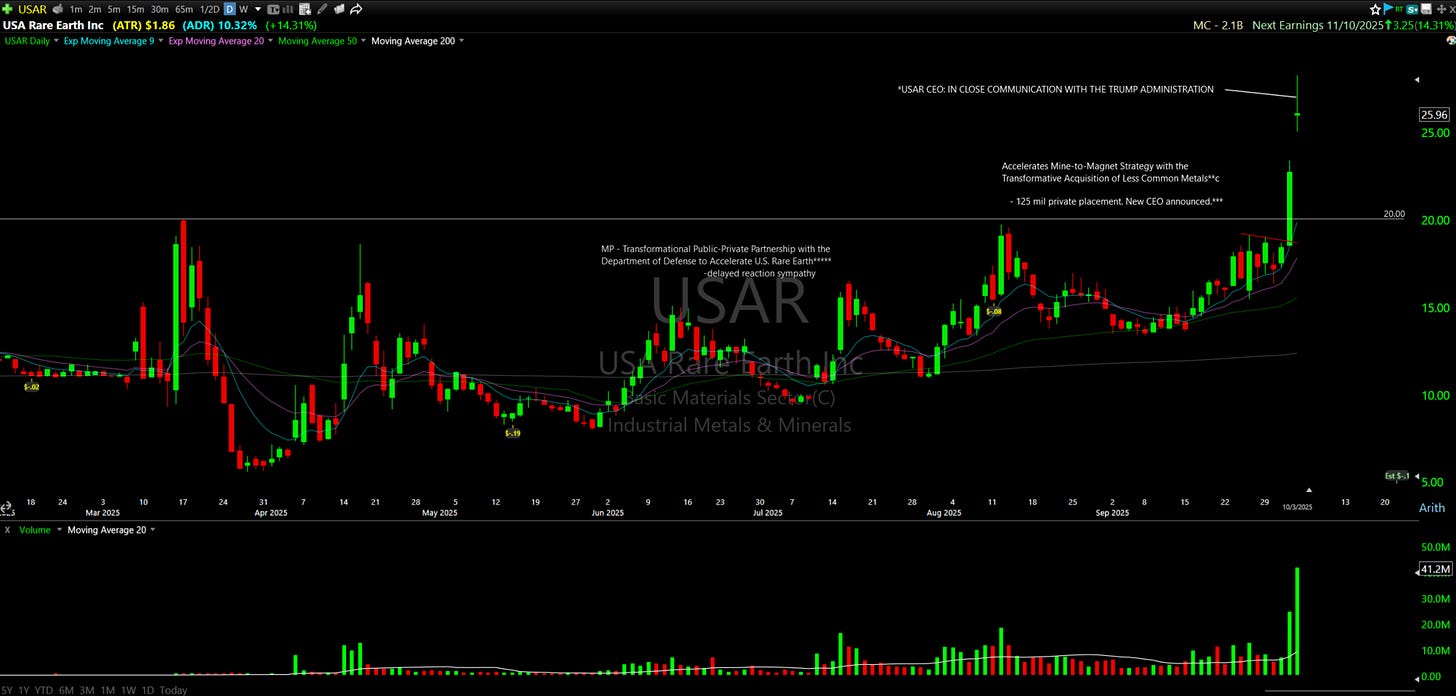1456x696 pixels.
Task: Click the Tc template icon in toolbar
Action: 273,9
